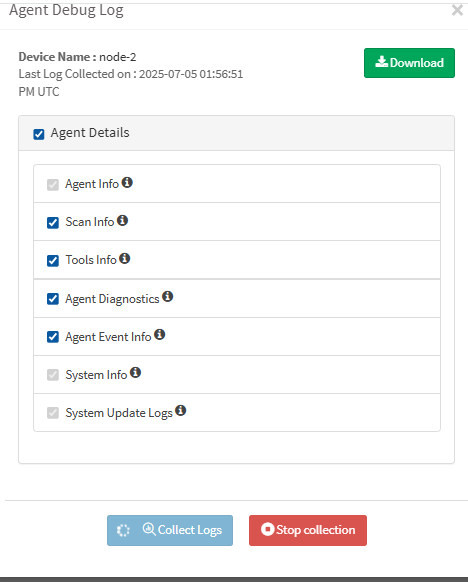This screenshot has width=468, height=582.
Task: Uncheck the Tools Info checkbox
Action: pos(53,261)
